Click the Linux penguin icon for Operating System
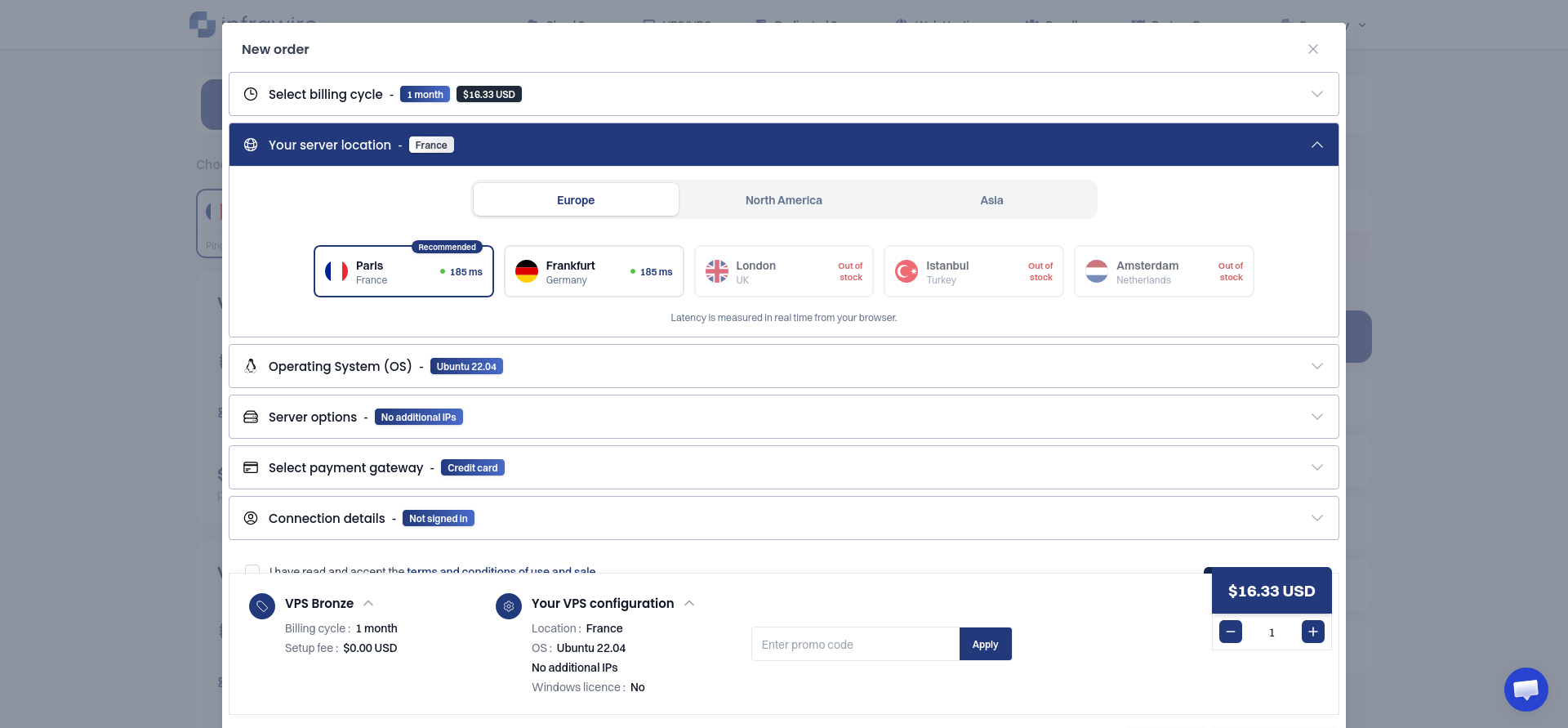The height and width of the screenshot is (728, 1568). [251, 366]
